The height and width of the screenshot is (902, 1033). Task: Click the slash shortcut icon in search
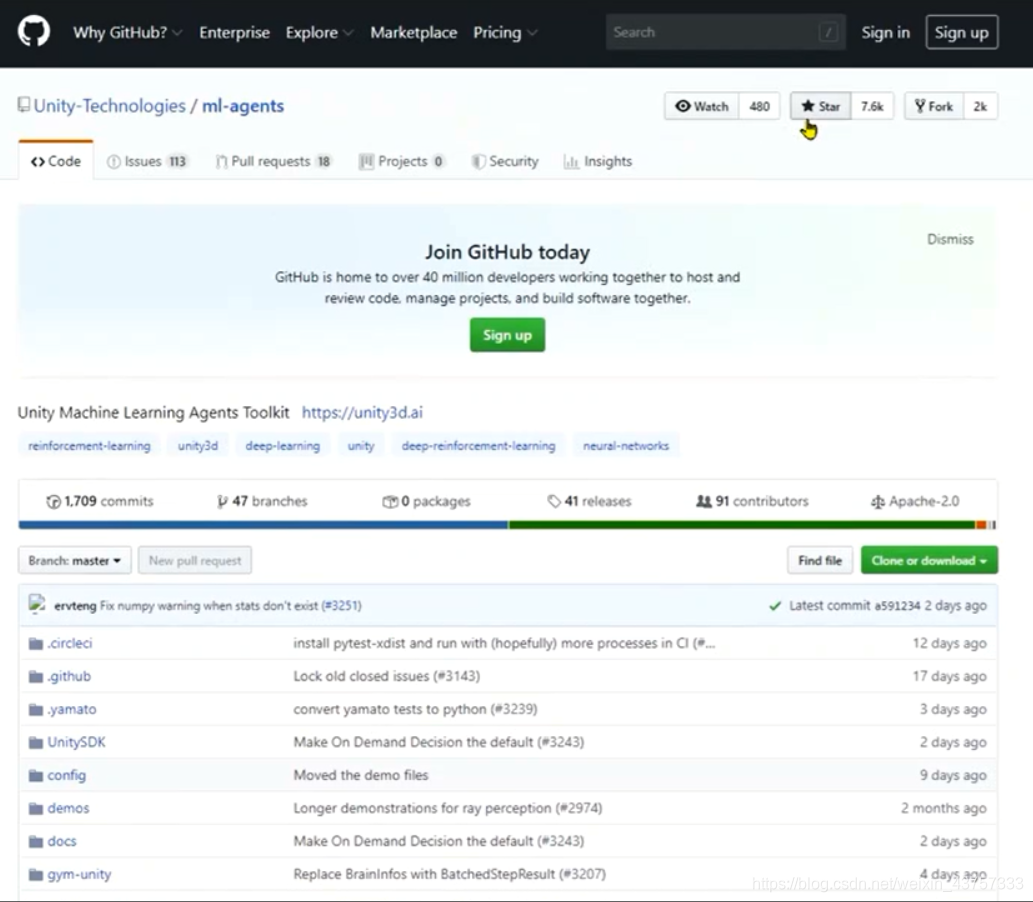pos(828,32)
